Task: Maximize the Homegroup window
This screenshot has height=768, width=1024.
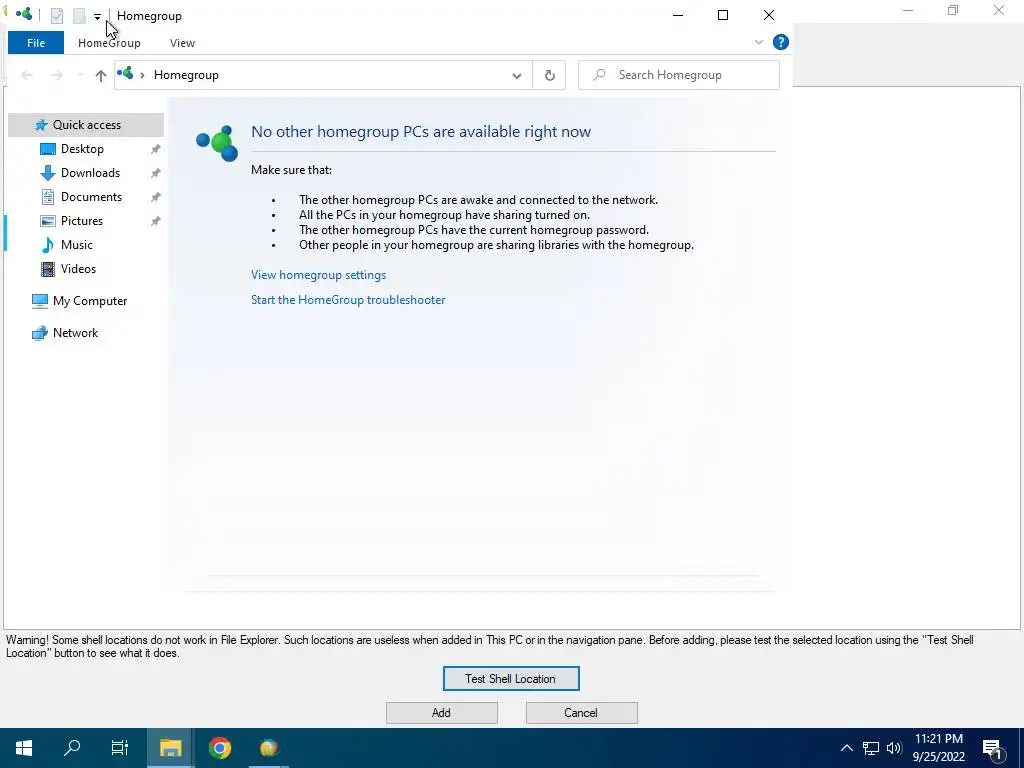Action: pyautogui.click(x=723, y=15)
